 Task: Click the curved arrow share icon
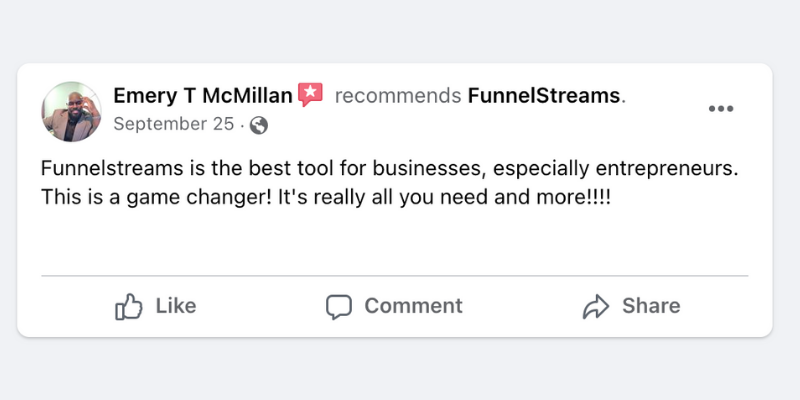[596, 307]
